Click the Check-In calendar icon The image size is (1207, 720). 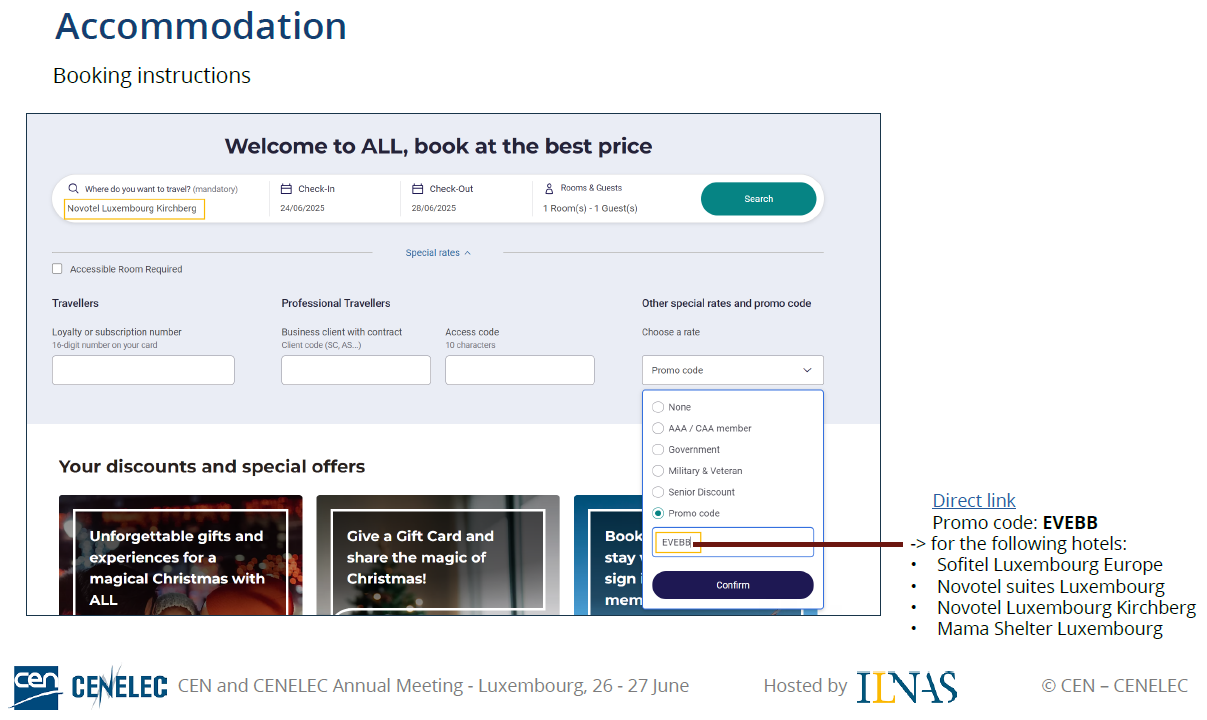pos(286,189)
